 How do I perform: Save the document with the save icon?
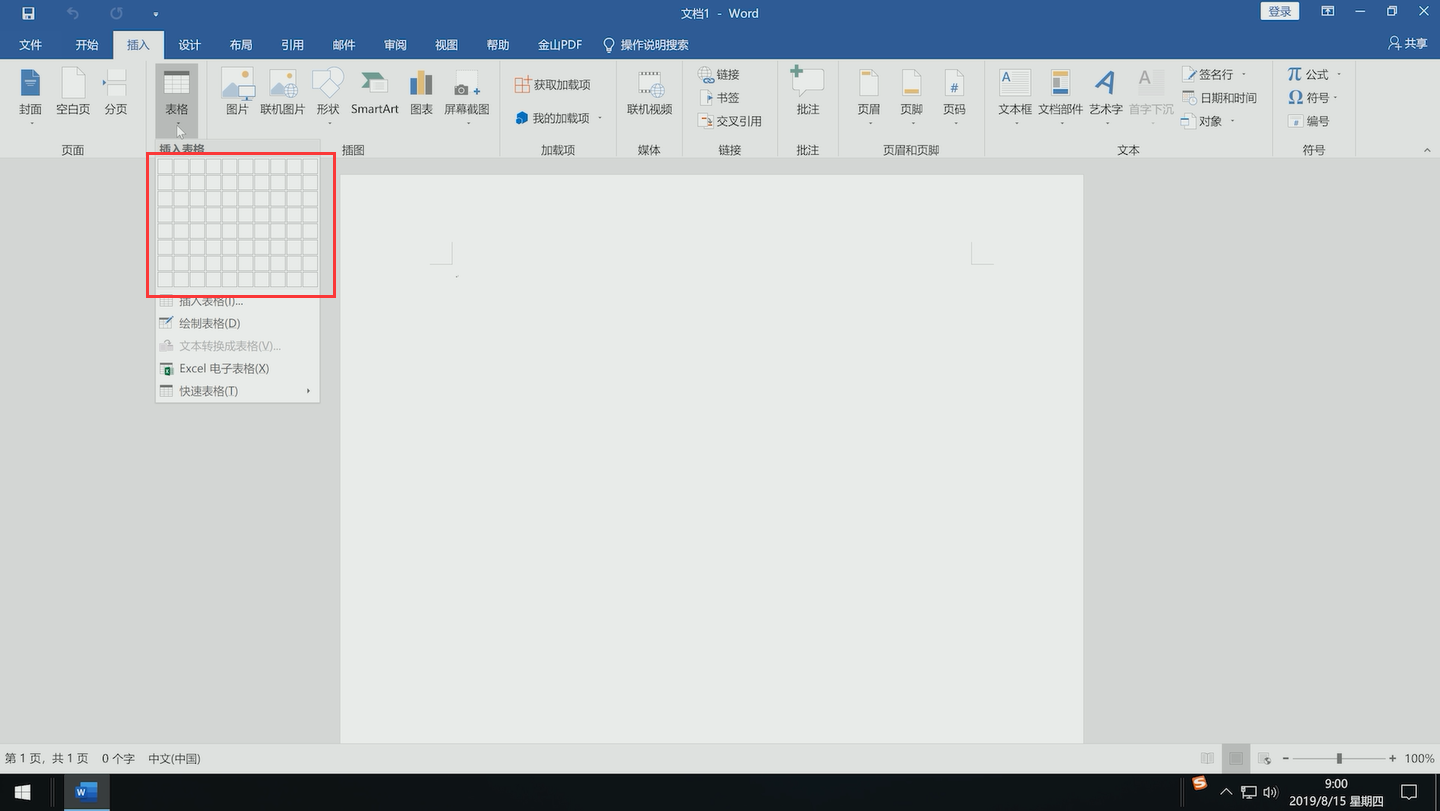(28, 13)
